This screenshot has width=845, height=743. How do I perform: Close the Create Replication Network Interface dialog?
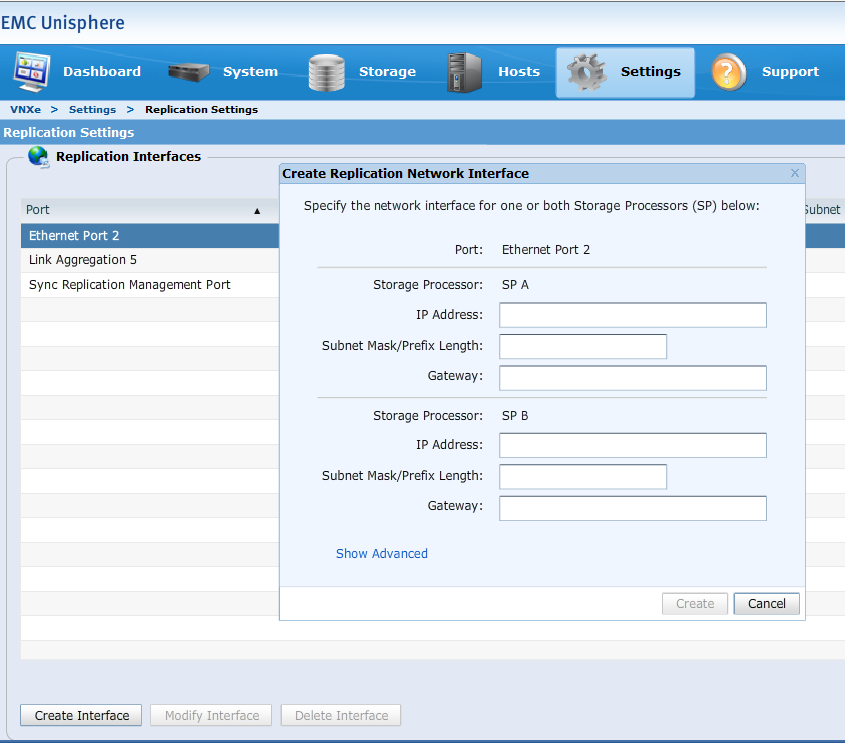pyautogui.click(x=795, y=173)
